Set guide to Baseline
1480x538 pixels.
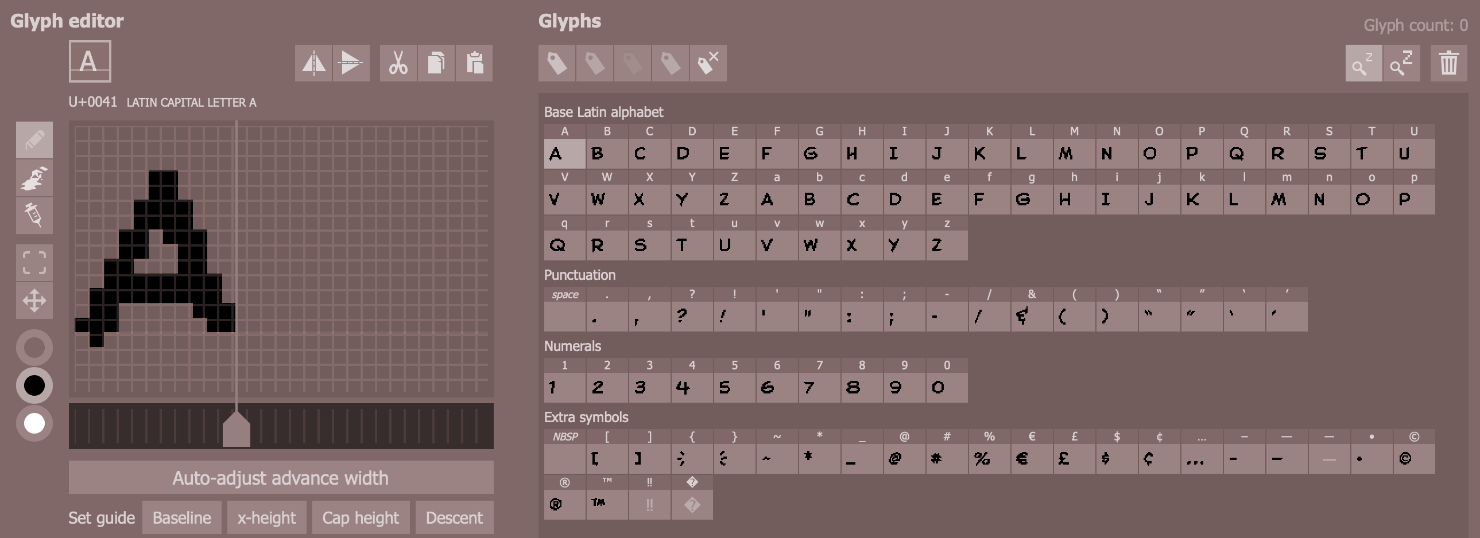182,517
